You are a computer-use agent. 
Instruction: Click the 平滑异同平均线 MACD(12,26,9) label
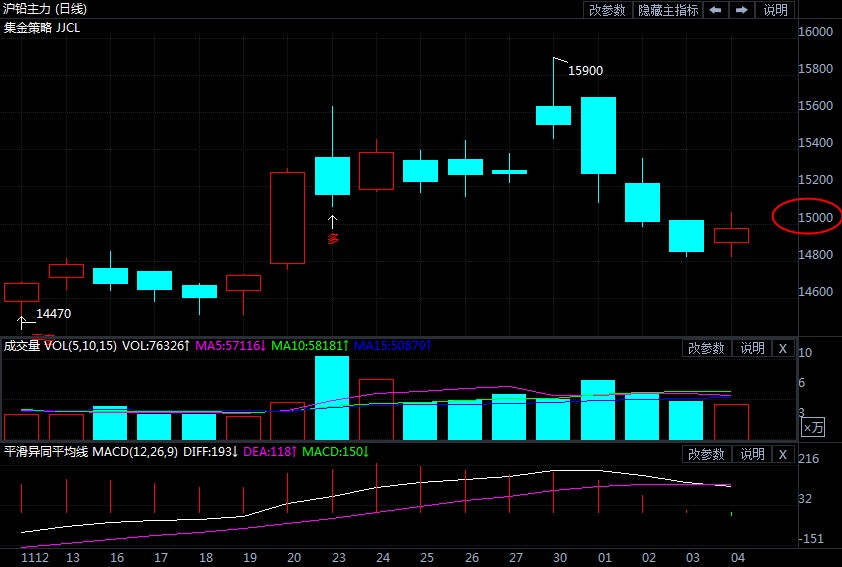pyautogui.click(x=91, y=452)
